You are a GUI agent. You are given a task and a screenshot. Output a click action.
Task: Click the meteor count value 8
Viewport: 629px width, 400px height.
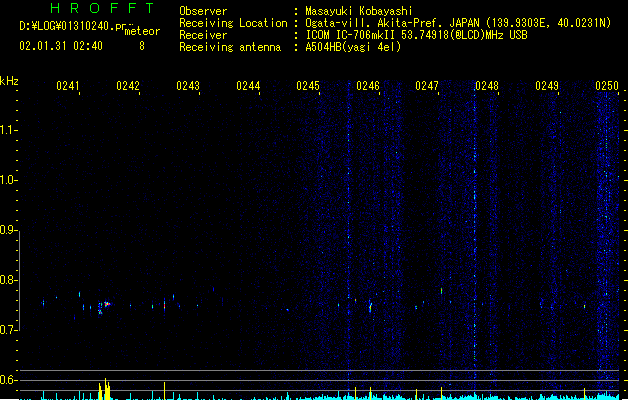pyautogui.click(x=142, y=46)
